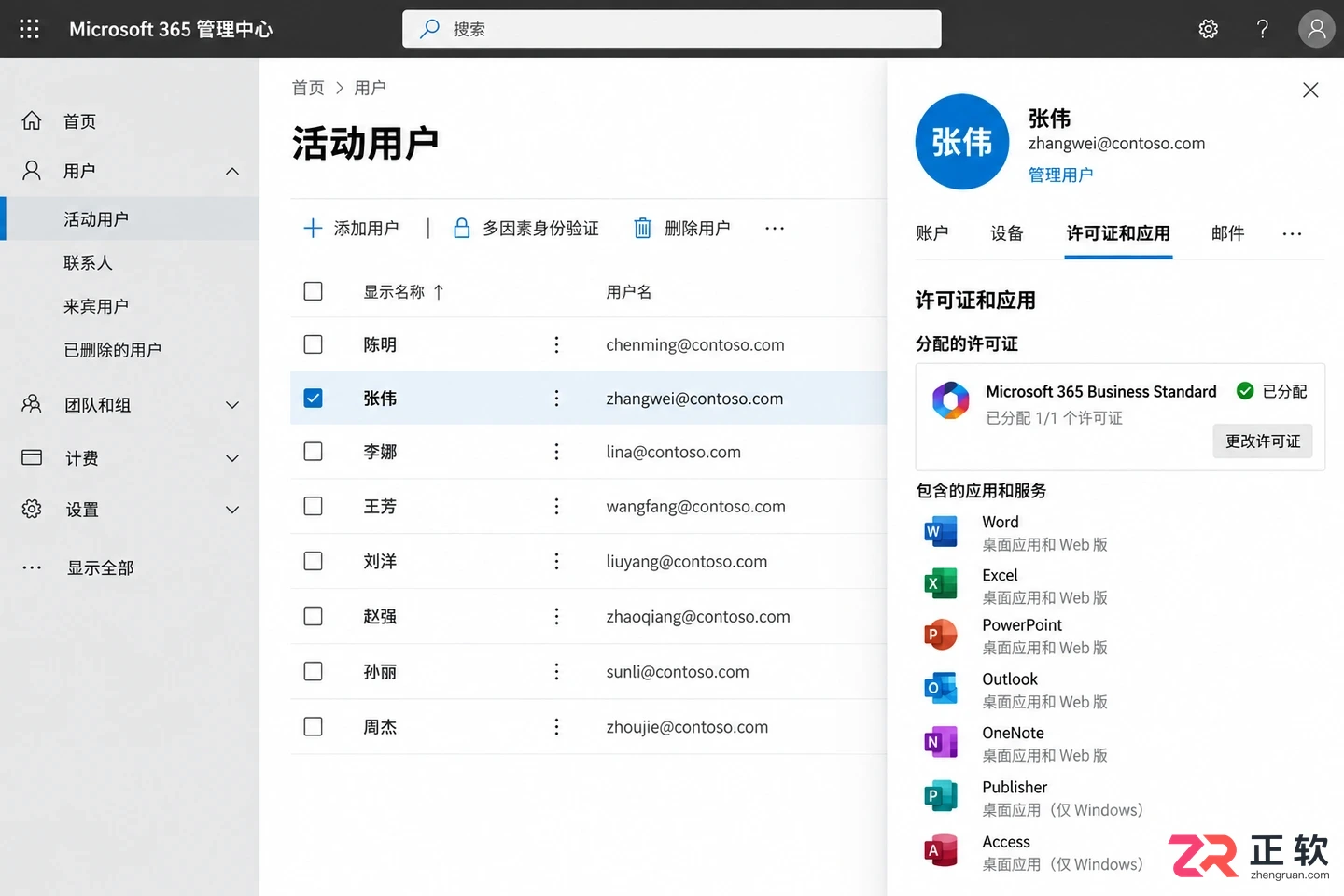The image size is (1344, 896).
Task: Click the help question mark icon
Action: tap(1263, 29)
